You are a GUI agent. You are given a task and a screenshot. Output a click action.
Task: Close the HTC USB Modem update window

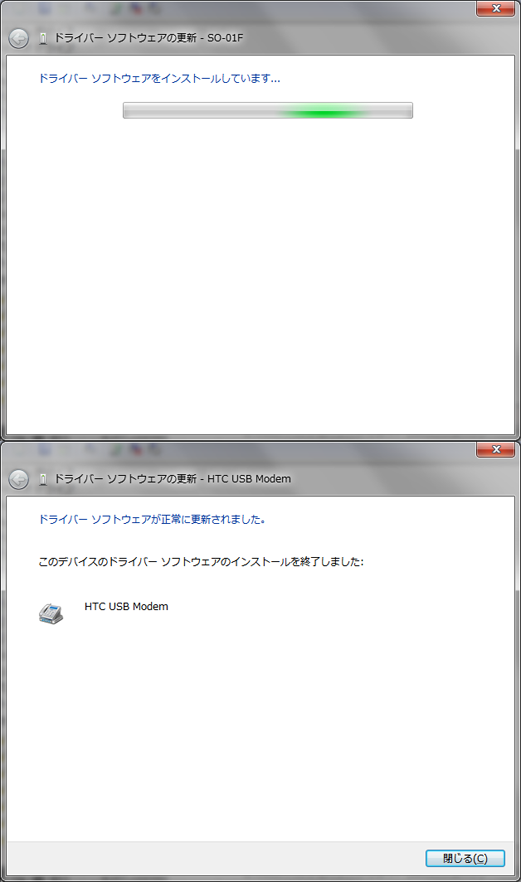496,449
